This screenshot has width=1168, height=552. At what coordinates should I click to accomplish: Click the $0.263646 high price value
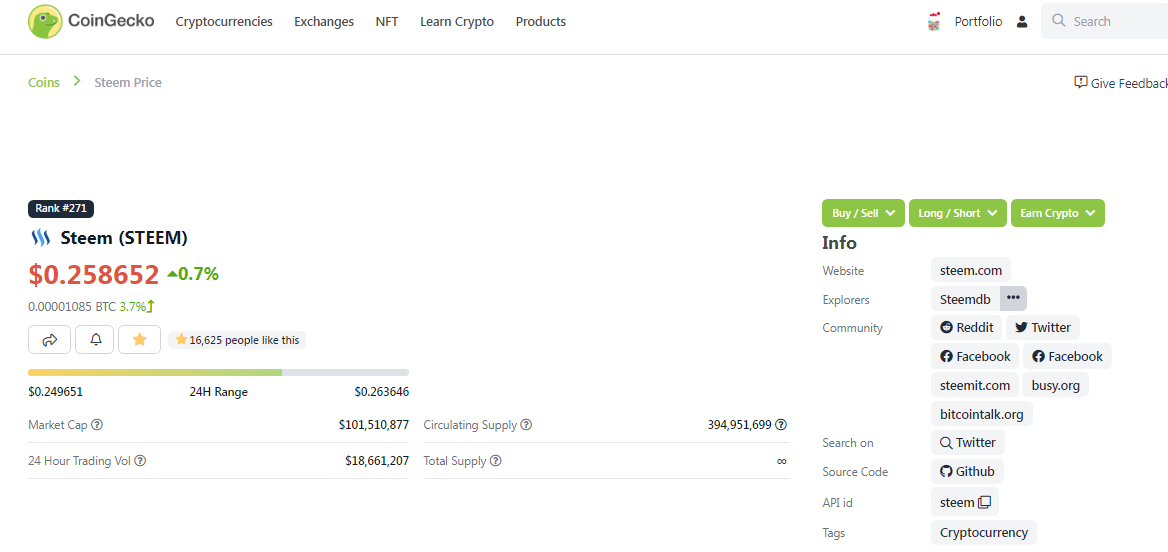381,392
